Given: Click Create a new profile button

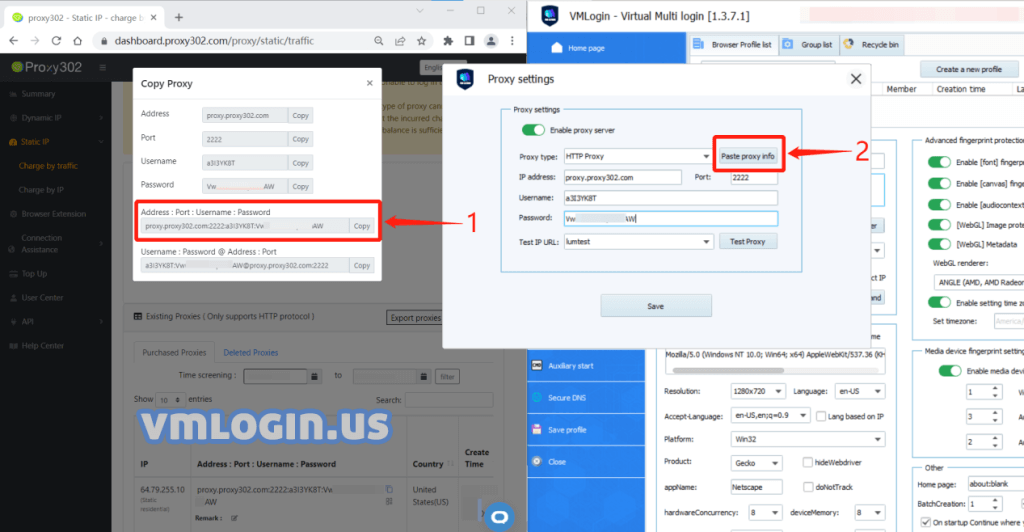Looking at the screenshot, I should coord(968,69).
